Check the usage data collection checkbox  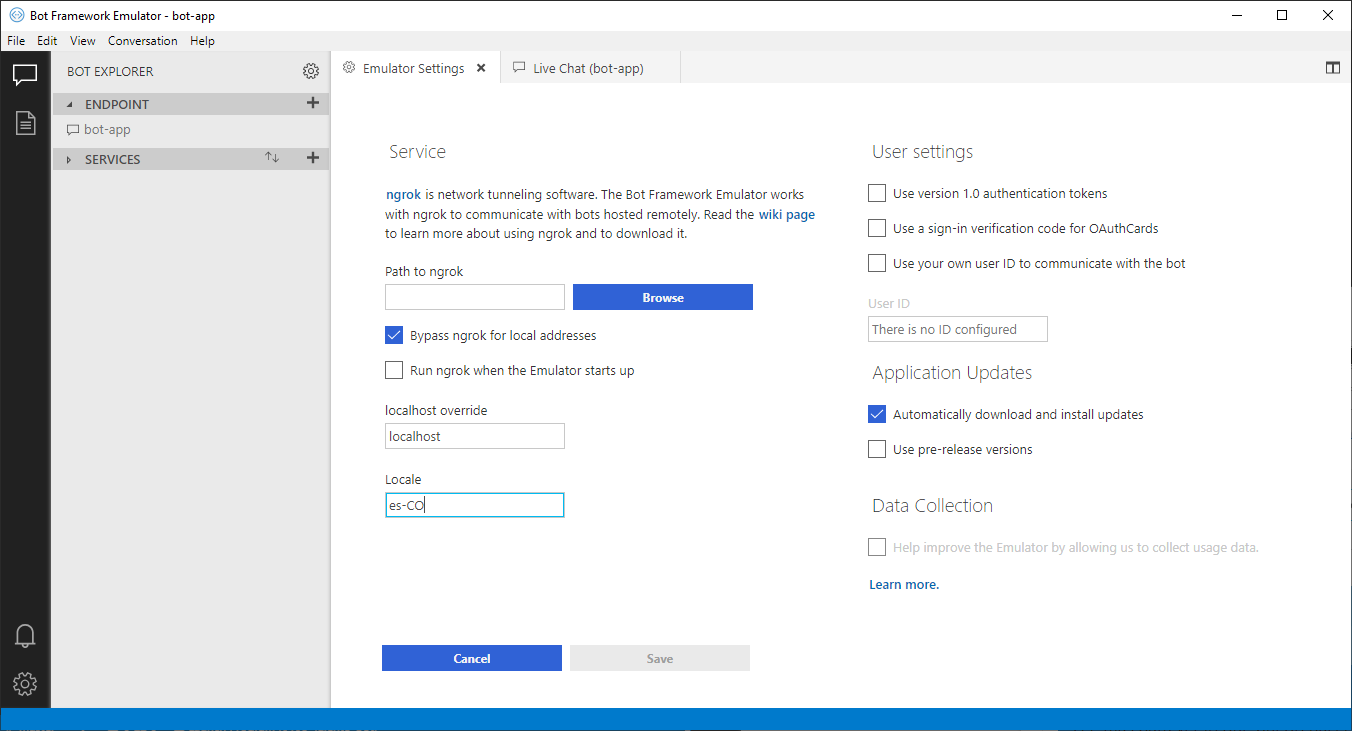pos(877,547)
